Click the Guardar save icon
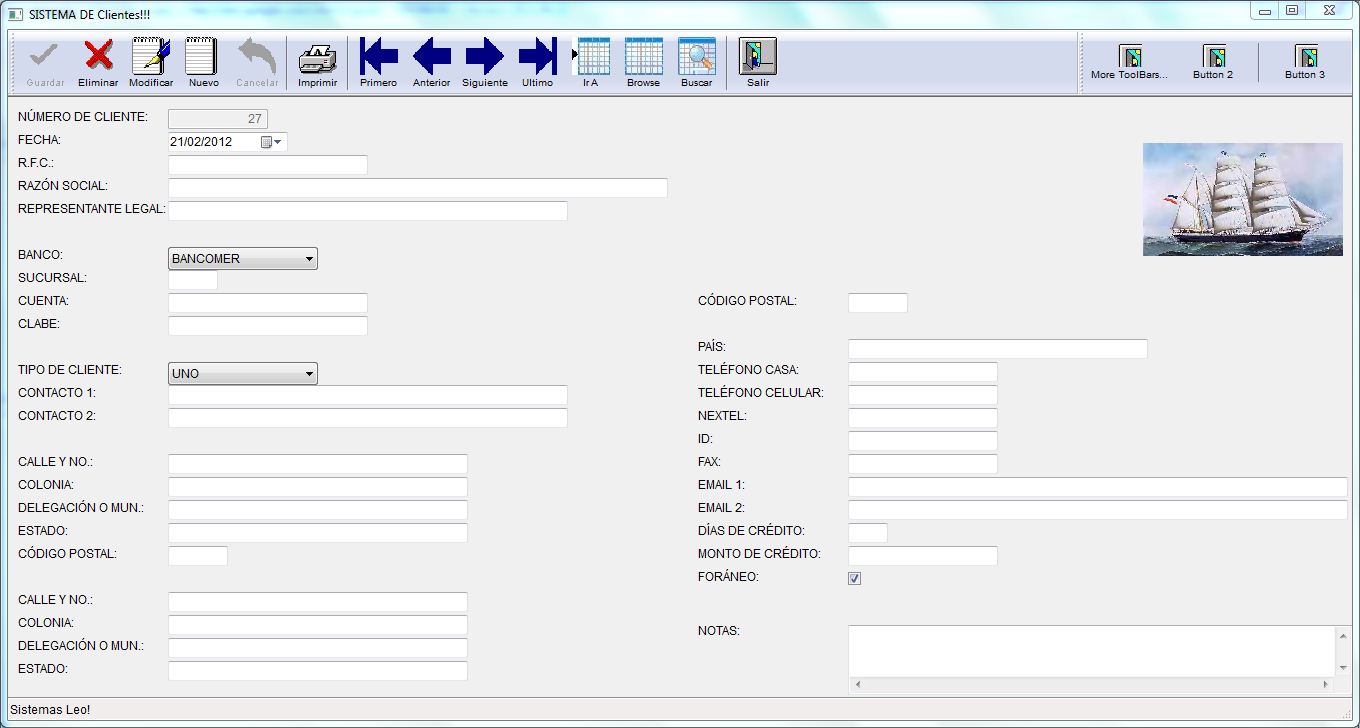 pos(42,57)
